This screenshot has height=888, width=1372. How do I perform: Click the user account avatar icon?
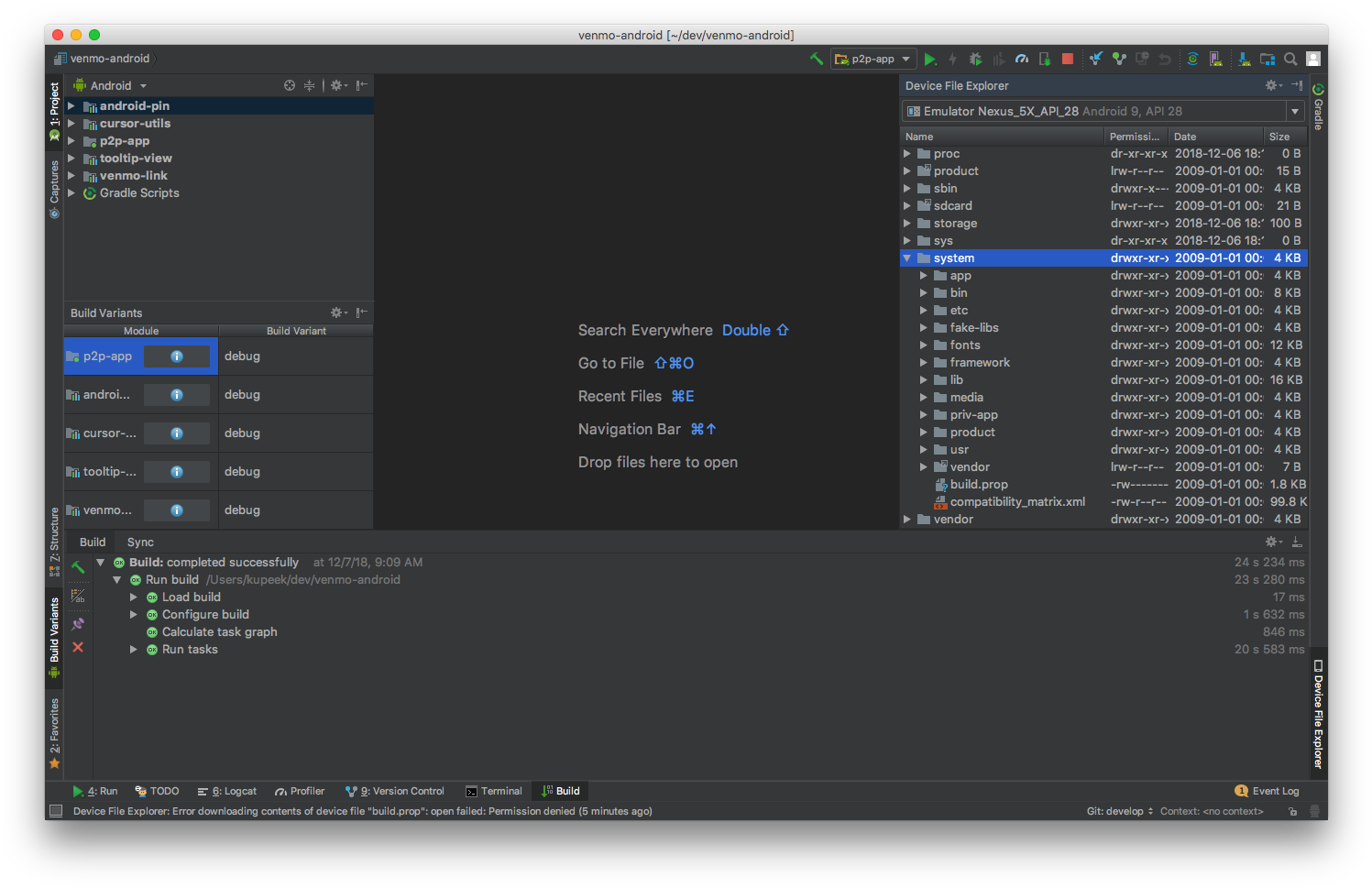pyautogui.click(x=1313, y=59)
